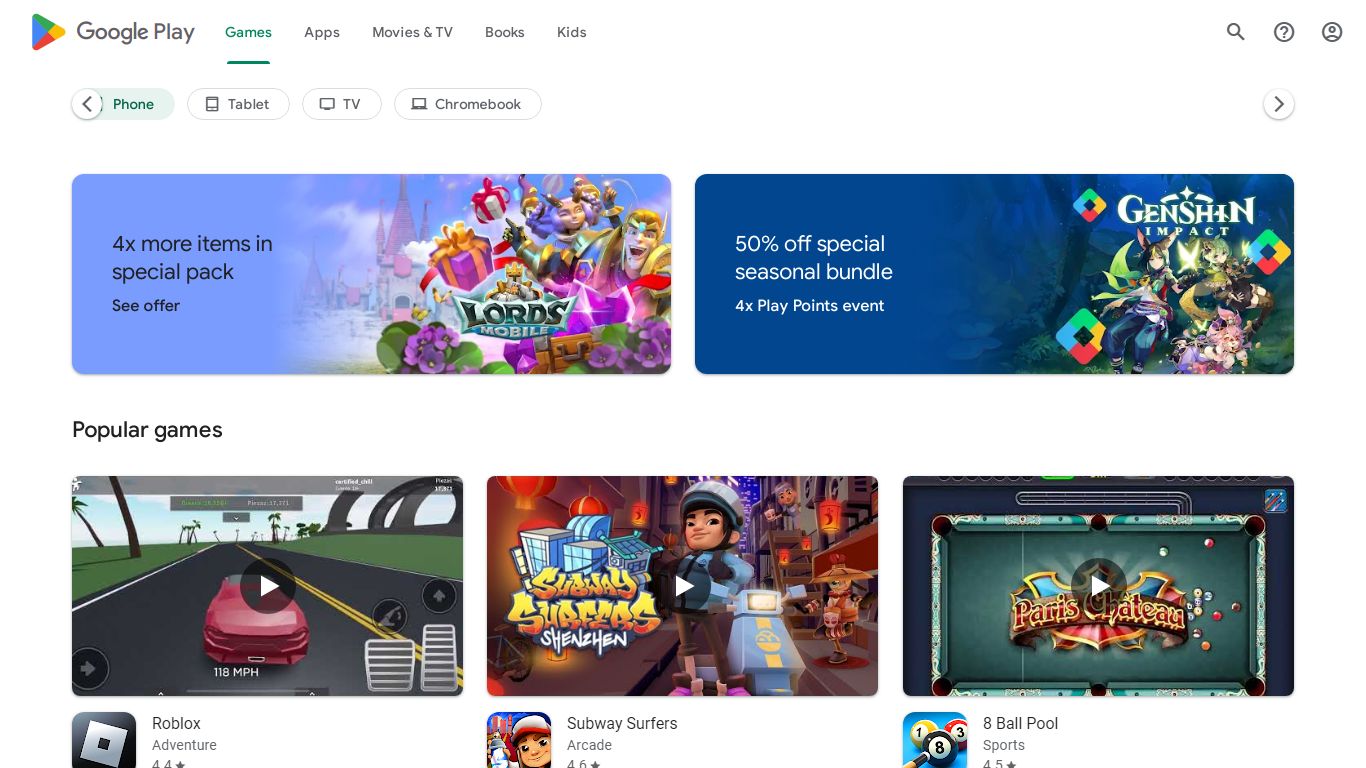Select the Tablet filter chip
Screen dimensions: 1366x768
[x=238, y=104]
